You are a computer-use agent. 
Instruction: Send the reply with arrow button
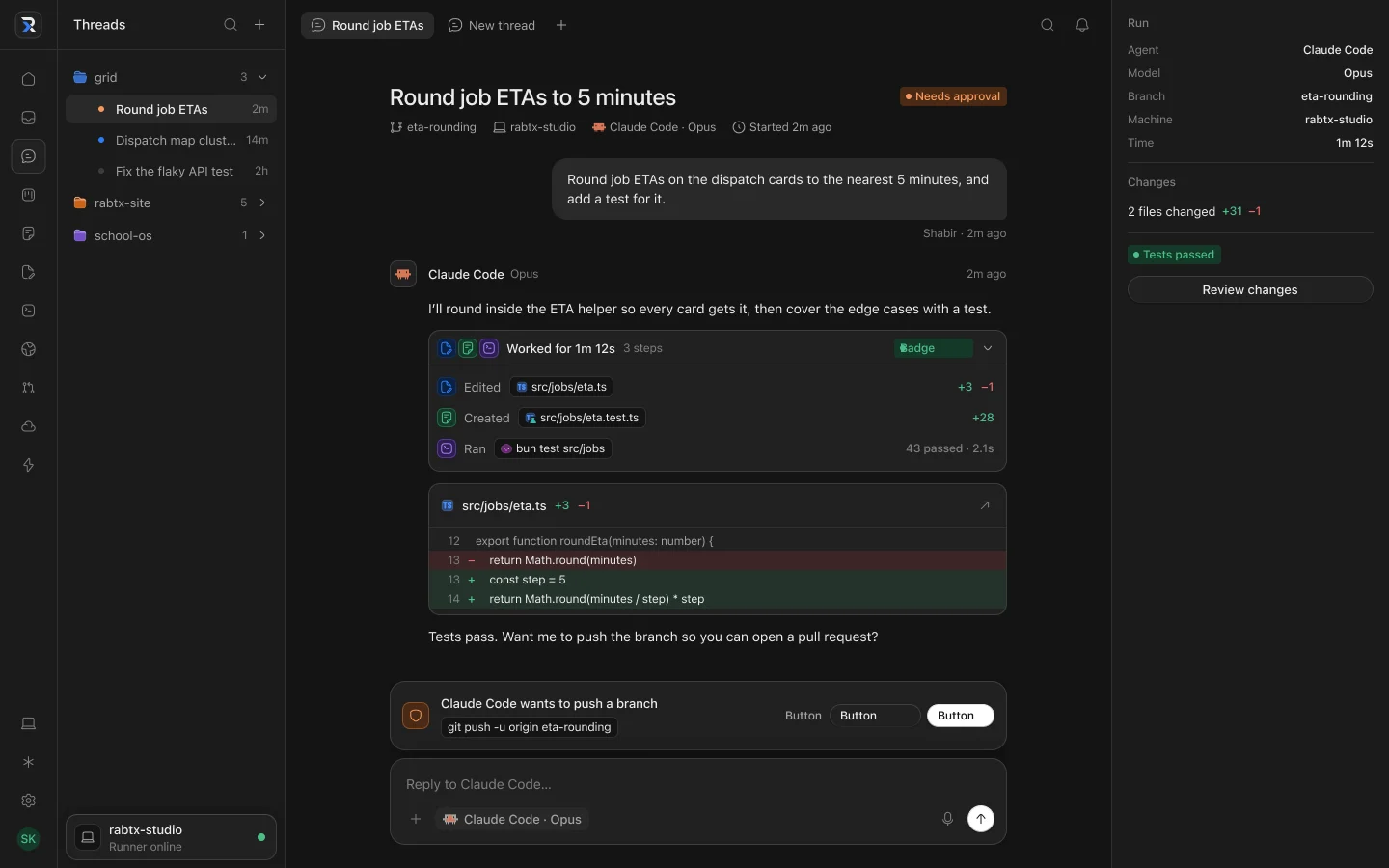981,819
